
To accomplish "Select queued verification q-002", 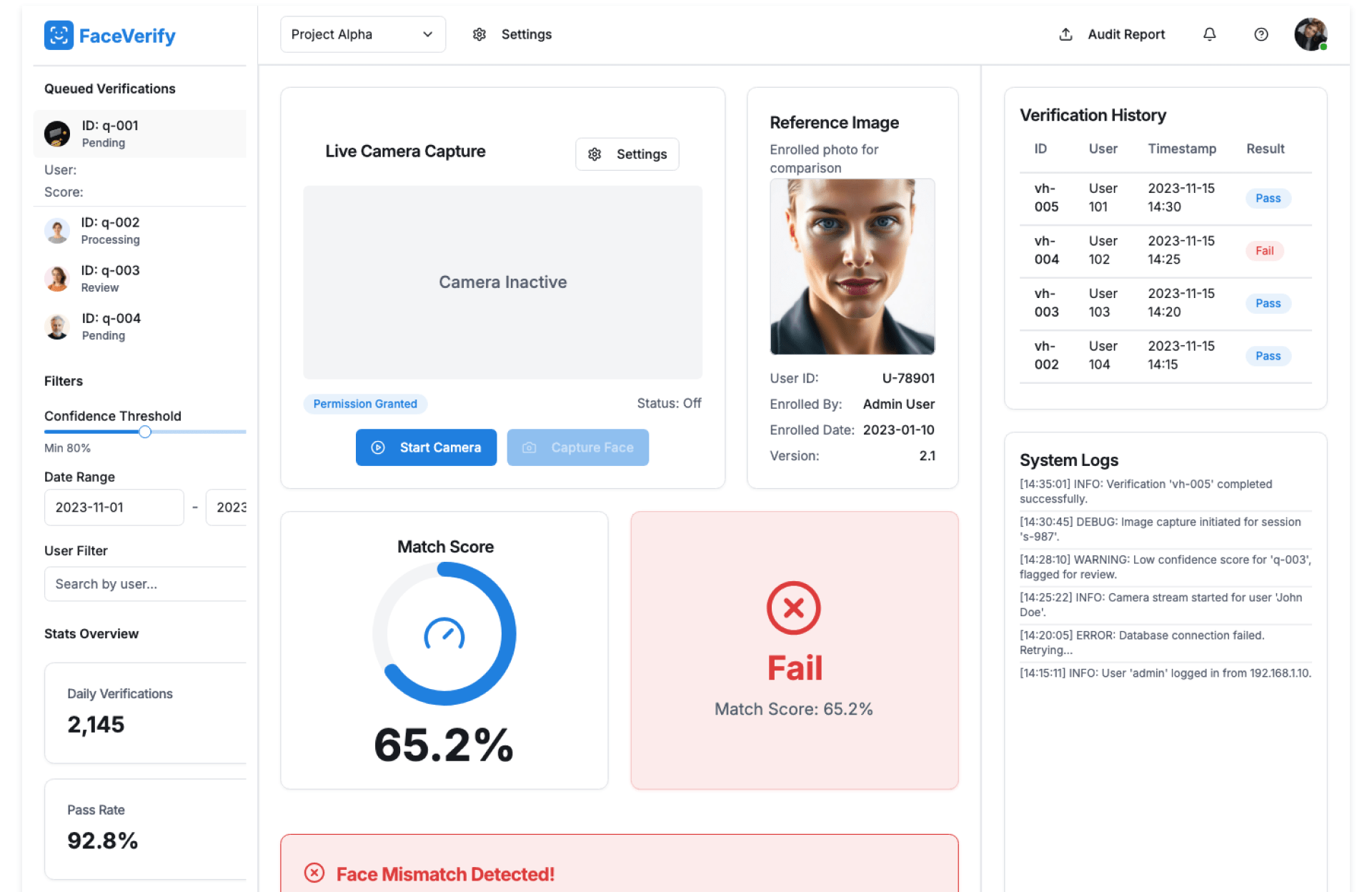I will [110, 230].
